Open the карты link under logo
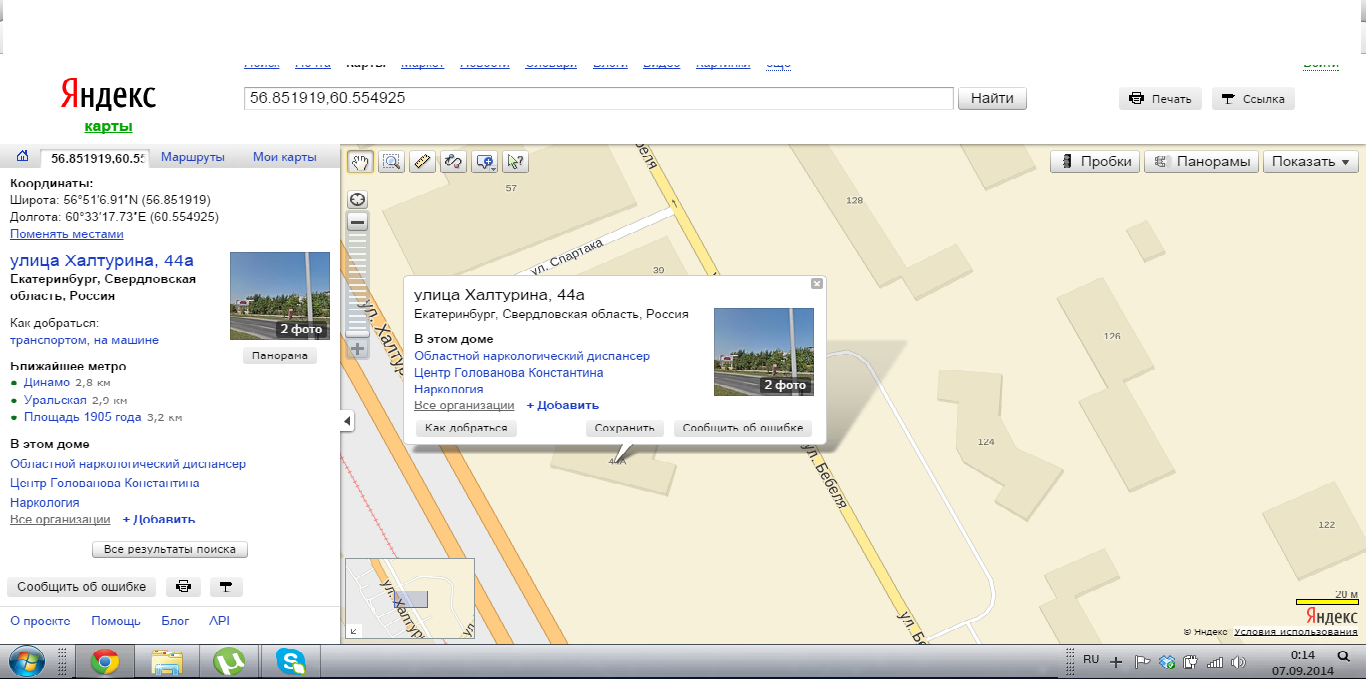Viewport: 1366px width, 679px height. pyautogui.click(x=108, y=126)
